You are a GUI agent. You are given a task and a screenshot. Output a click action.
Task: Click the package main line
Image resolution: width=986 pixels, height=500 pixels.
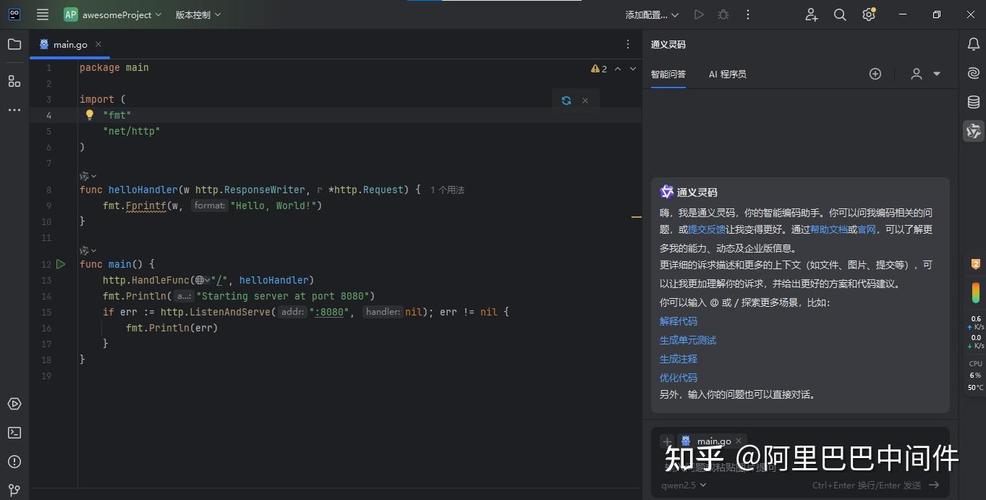pyautogui.click(x=114, y=68)
